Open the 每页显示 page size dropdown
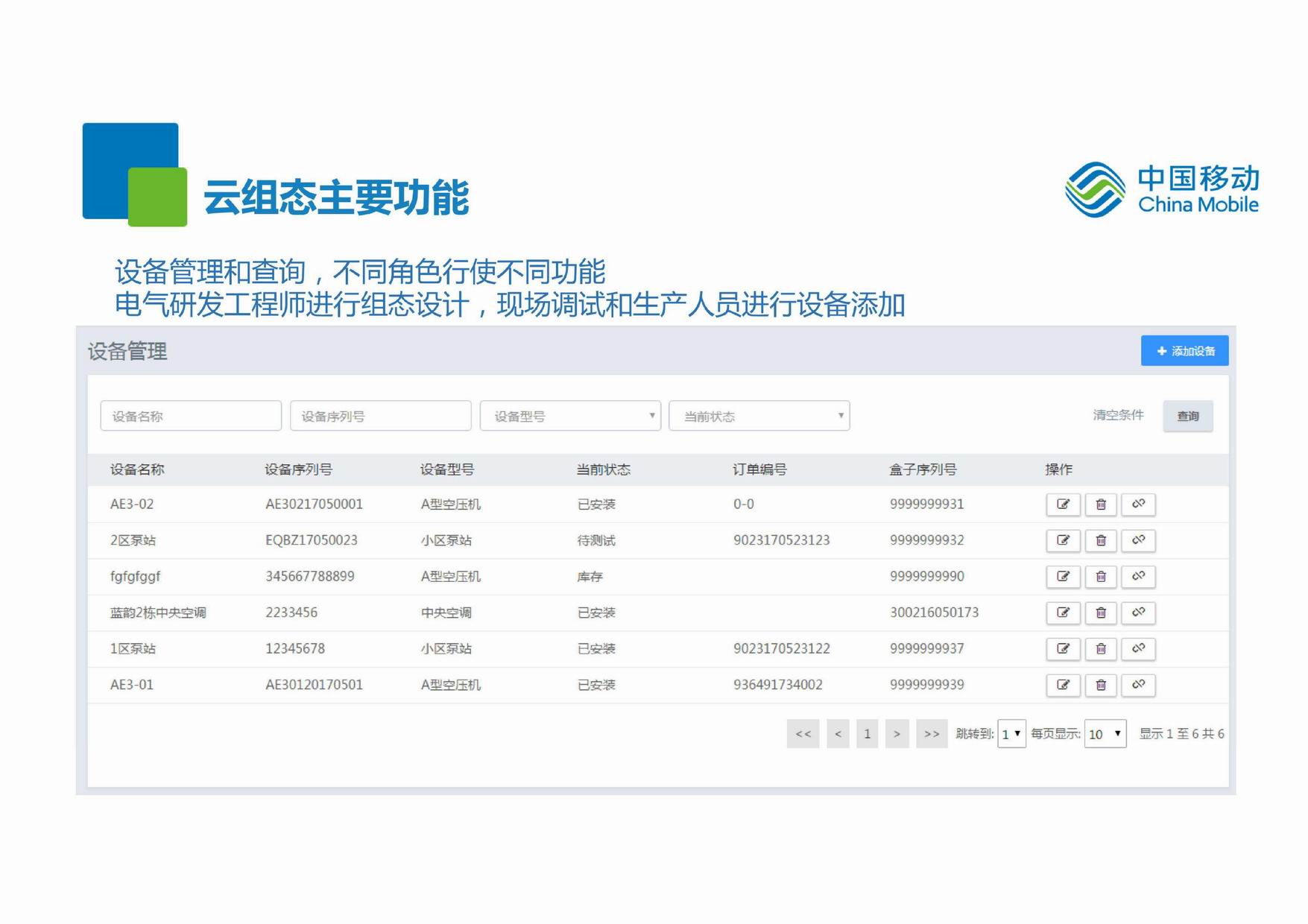Screen dimensions: 1308x924 pyautogui.click(x=1105, y=734)
